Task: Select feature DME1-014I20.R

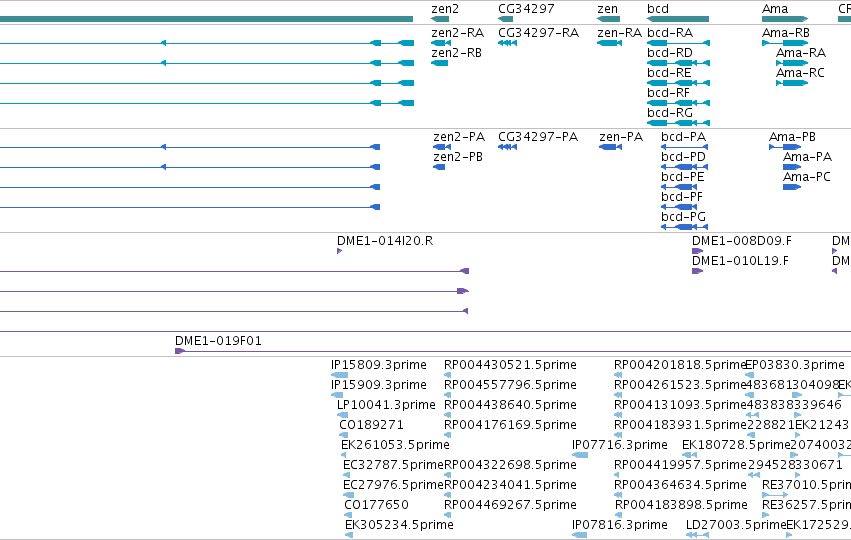Action: 385,242
